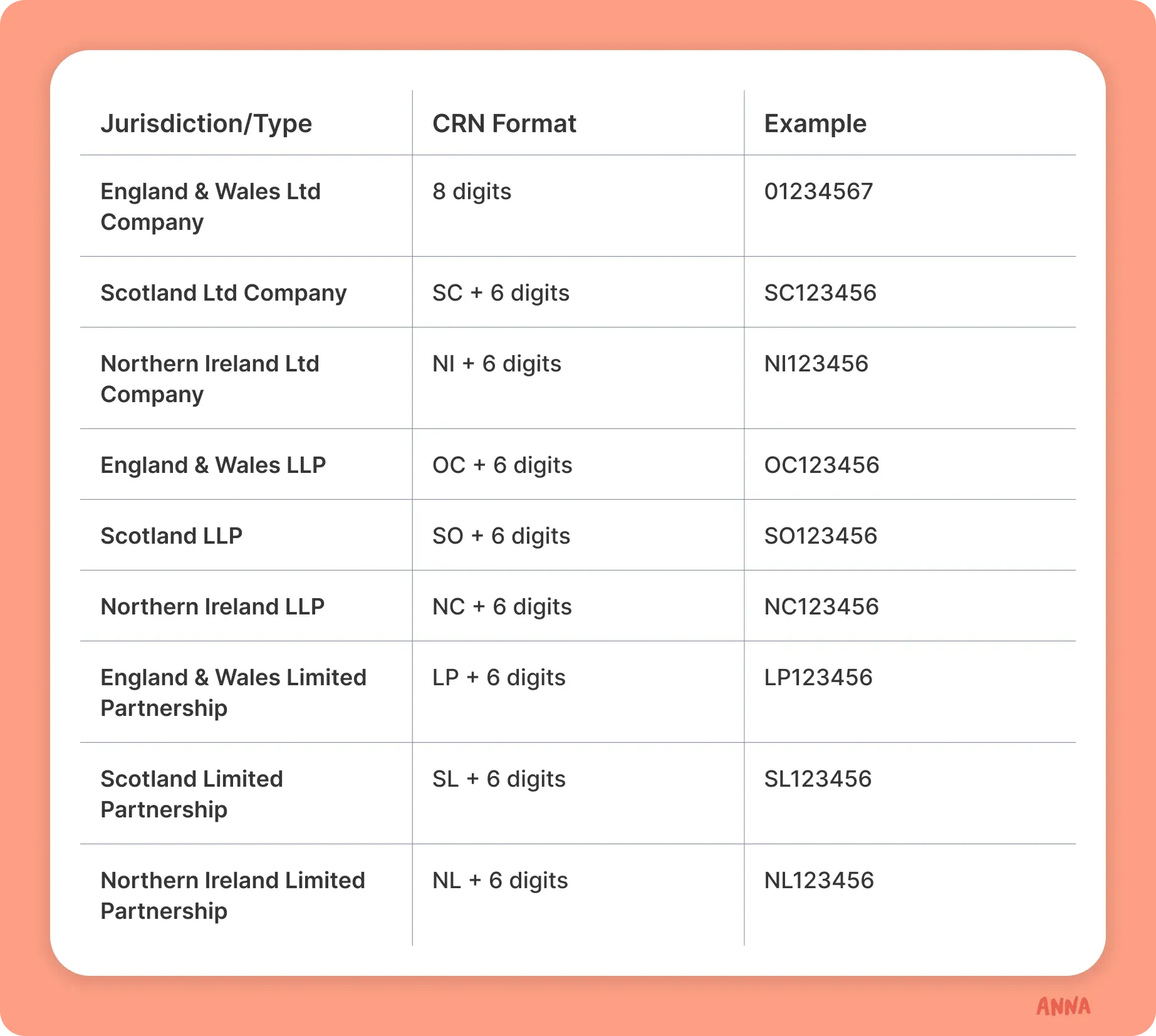Click the Scotland Ltd Company row label
The image size is (1156, 1036).
[224, 293]
